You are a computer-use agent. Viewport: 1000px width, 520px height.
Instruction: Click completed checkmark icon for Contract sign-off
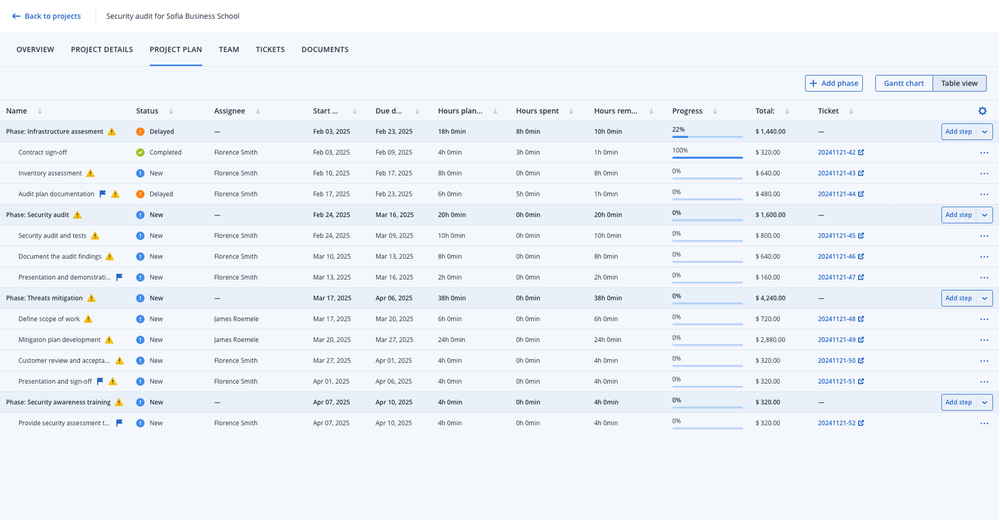coord(140,152)
